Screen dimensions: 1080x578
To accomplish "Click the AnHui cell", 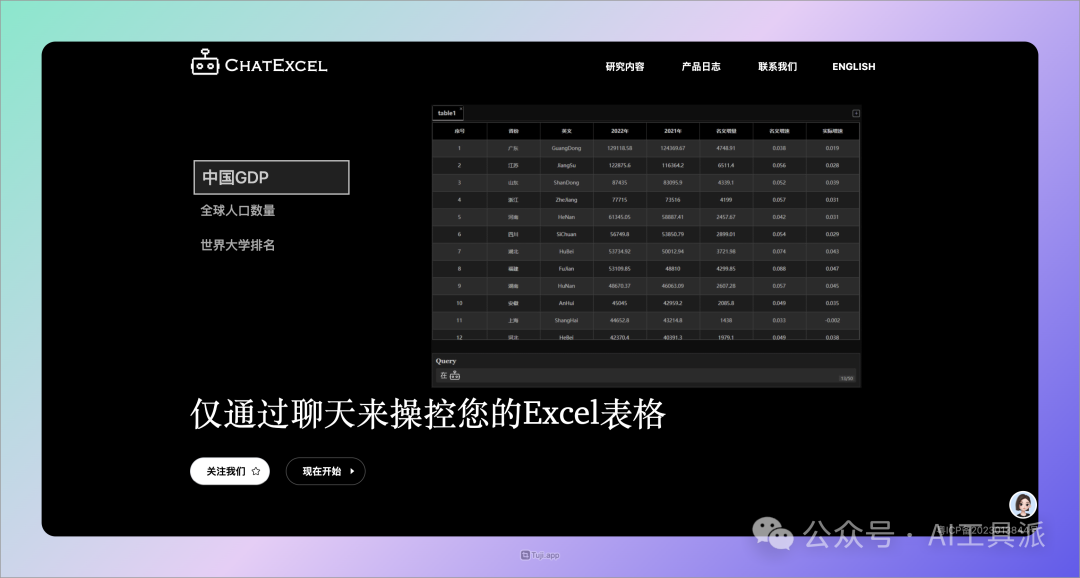I will point(566,303).
